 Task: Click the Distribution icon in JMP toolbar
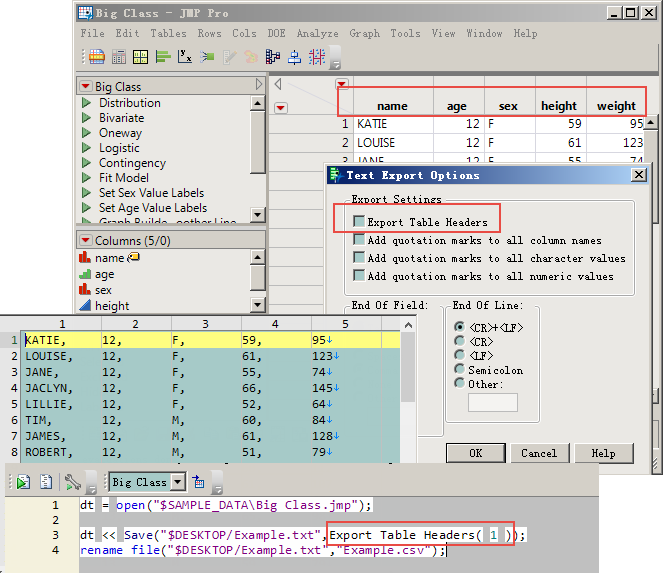(161, 57)
